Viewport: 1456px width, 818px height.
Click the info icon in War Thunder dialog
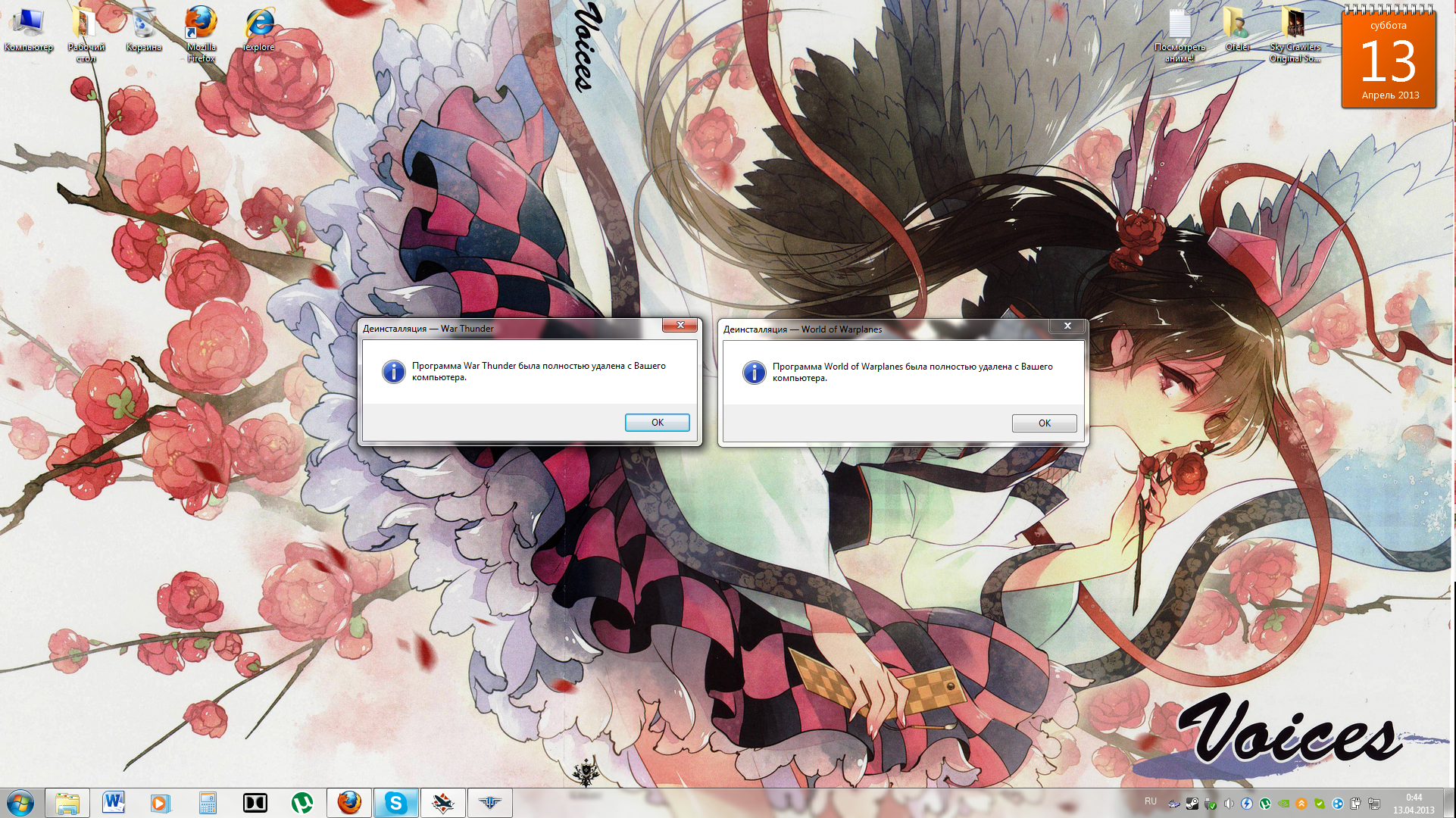[x=394, y=371]
